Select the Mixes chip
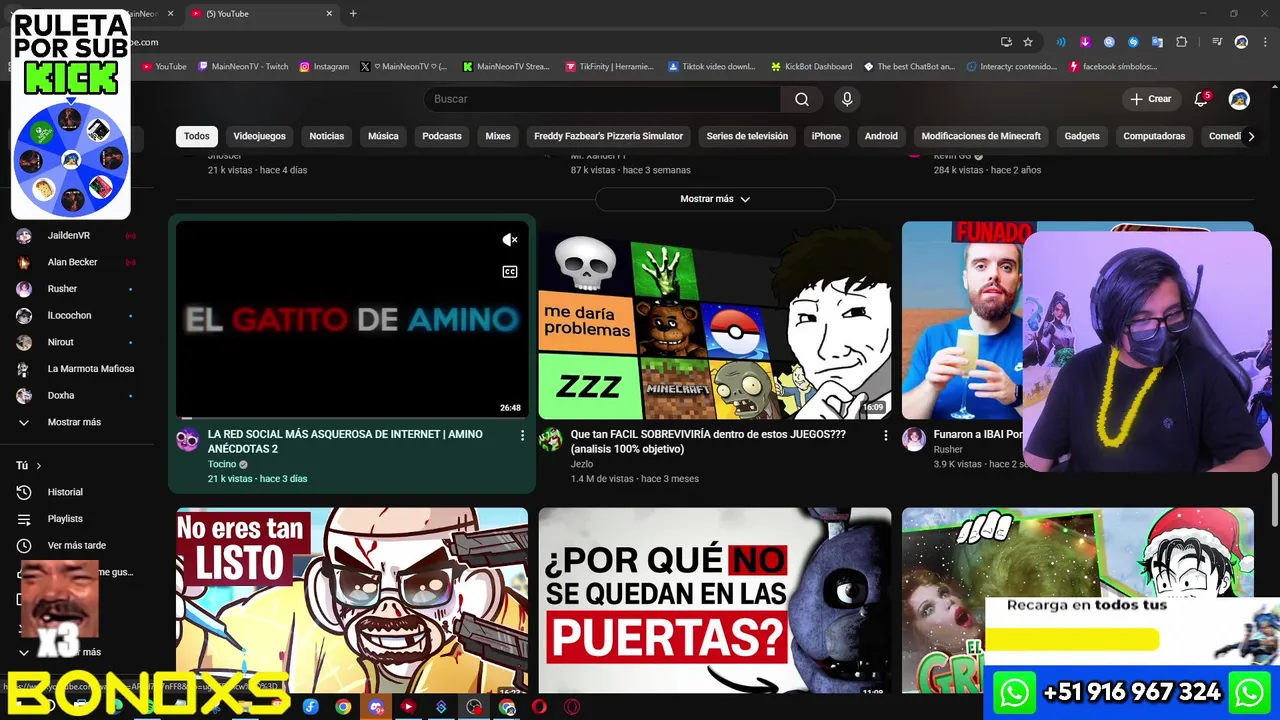The image size is (1280, 720). click(498, 136)
